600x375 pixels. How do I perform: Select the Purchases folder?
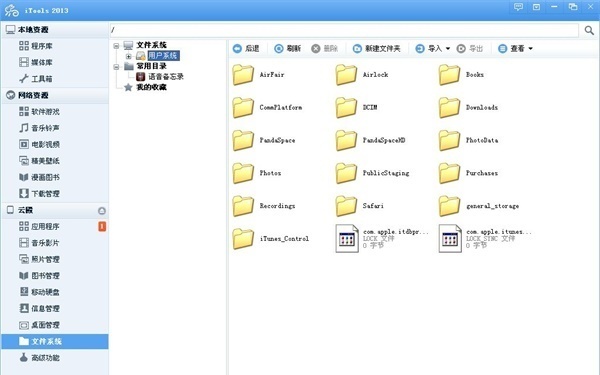click(468, 173)
